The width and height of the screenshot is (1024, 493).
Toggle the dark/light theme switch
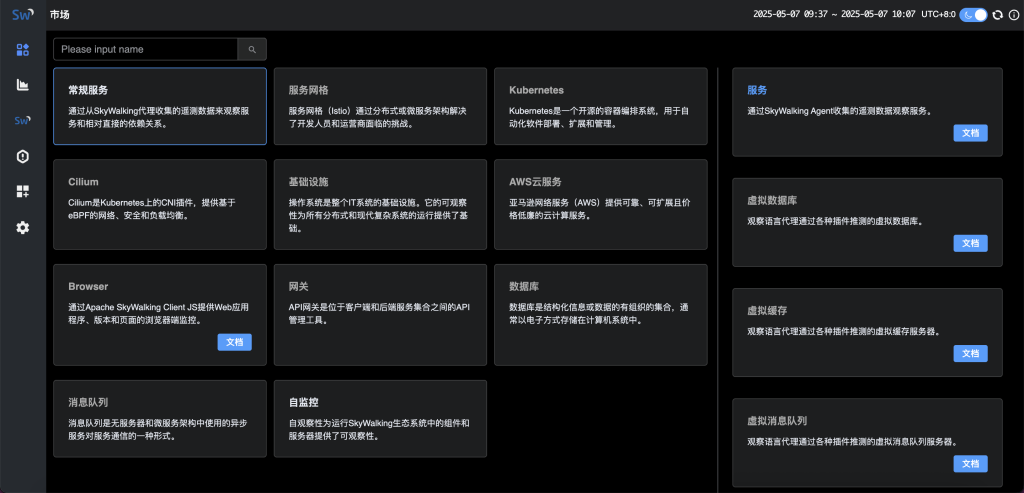pos(973,14)
